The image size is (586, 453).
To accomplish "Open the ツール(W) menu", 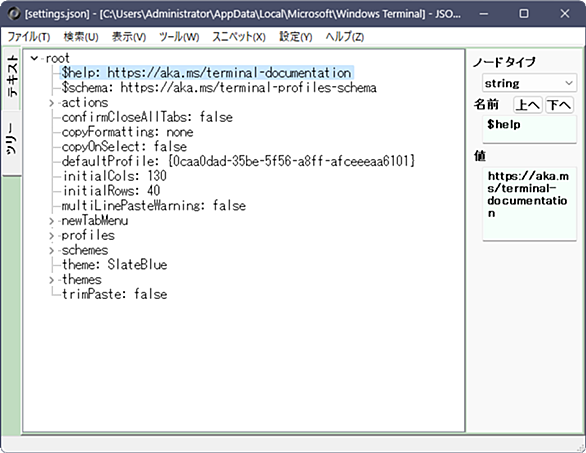I will tap(179, 37).
